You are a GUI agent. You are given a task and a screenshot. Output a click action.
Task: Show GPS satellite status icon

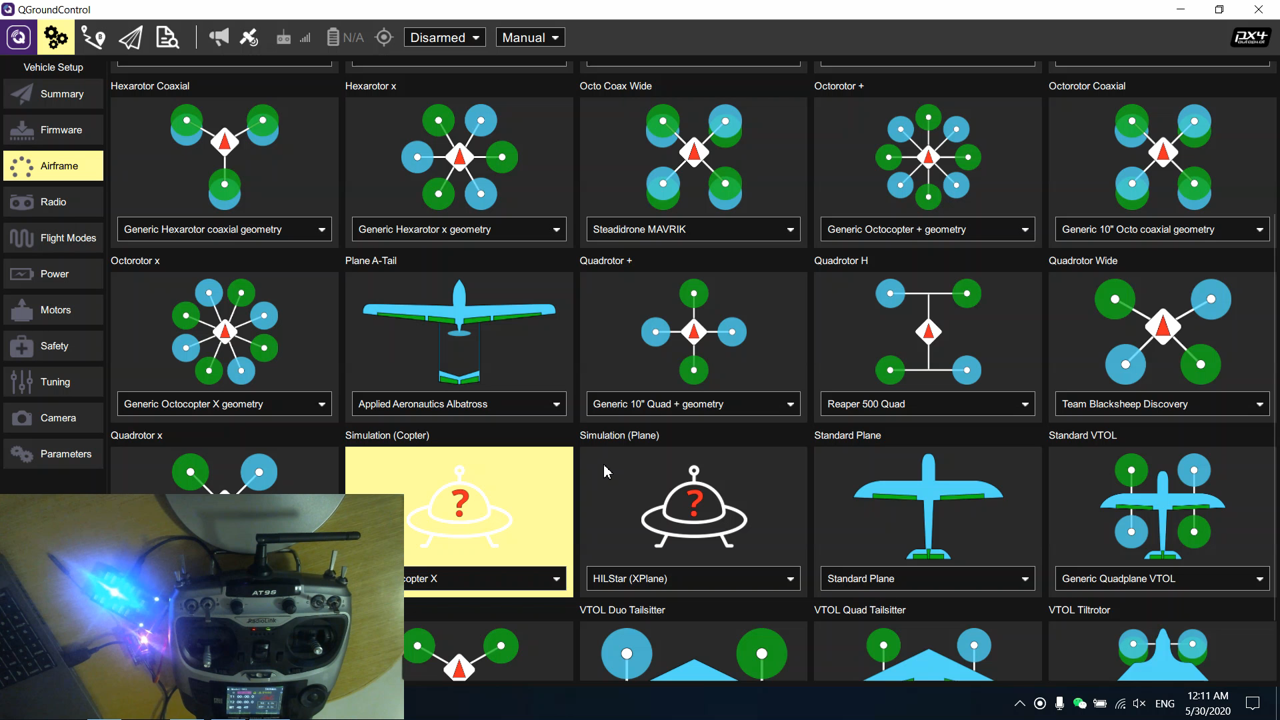coord(249,38)
